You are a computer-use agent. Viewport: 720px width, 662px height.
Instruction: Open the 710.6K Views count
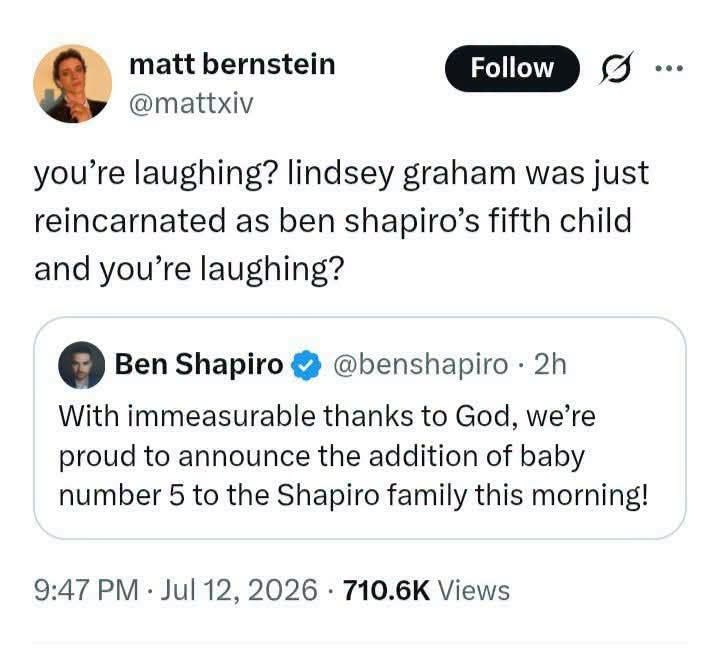(426, 590)
